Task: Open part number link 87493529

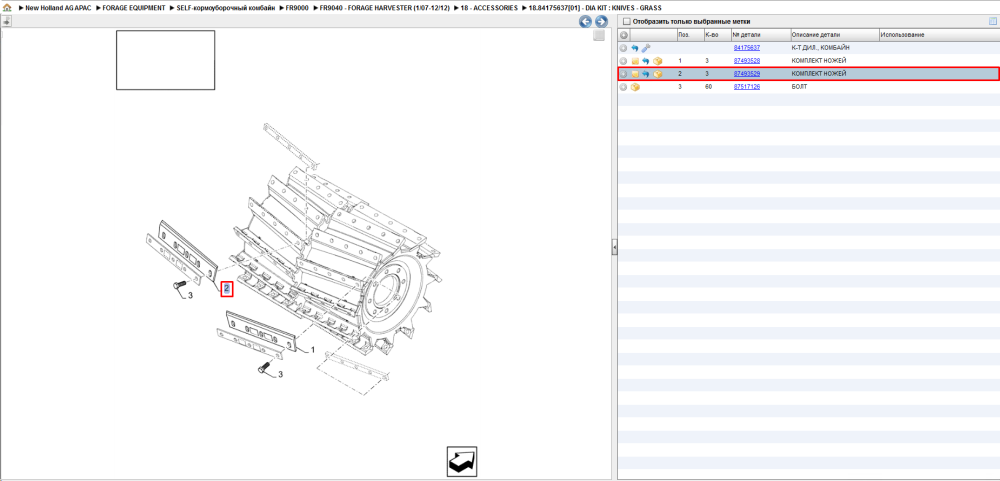Action: coord(746,74)
